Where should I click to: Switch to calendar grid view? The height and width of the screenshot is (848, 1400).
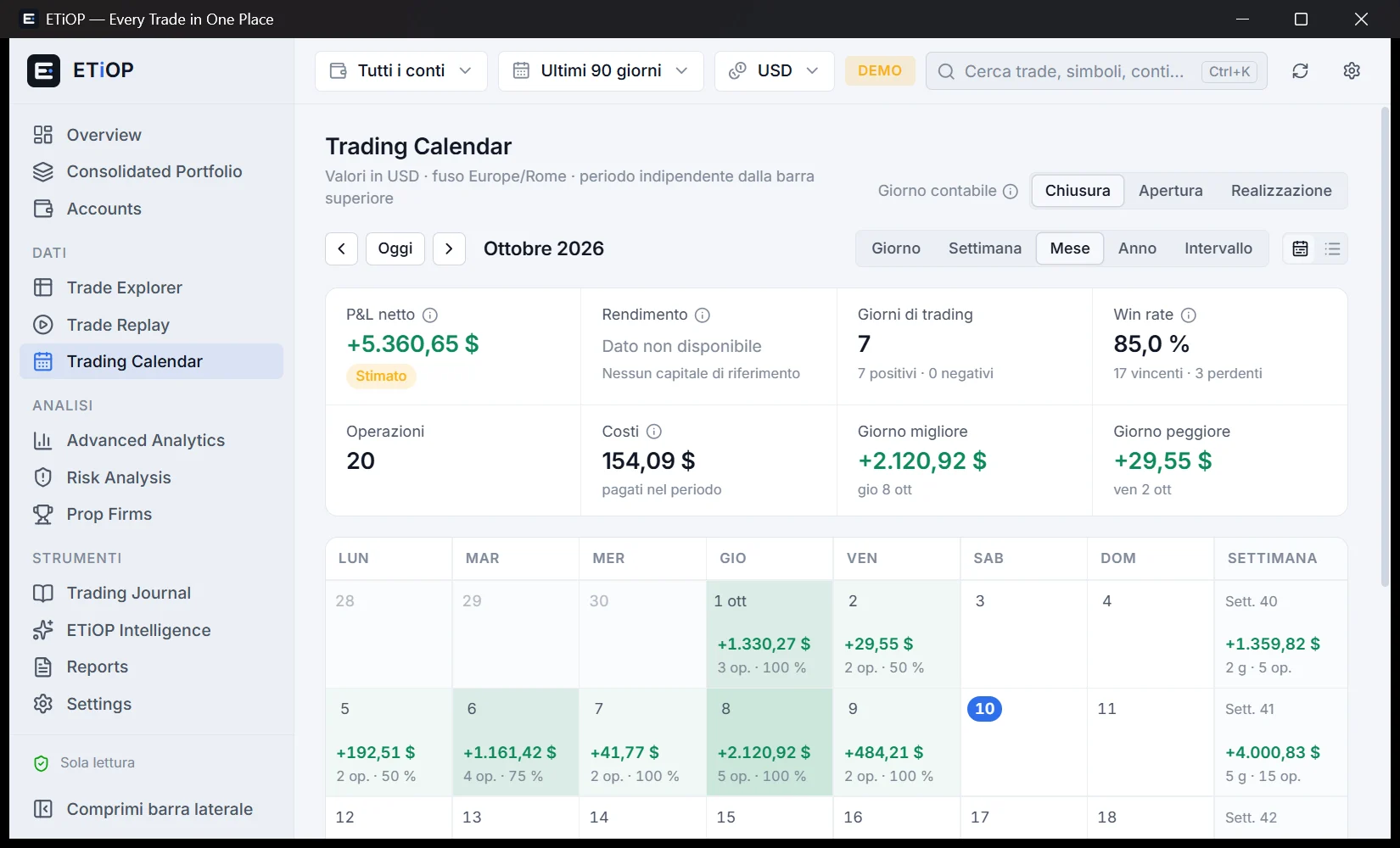1300,248
